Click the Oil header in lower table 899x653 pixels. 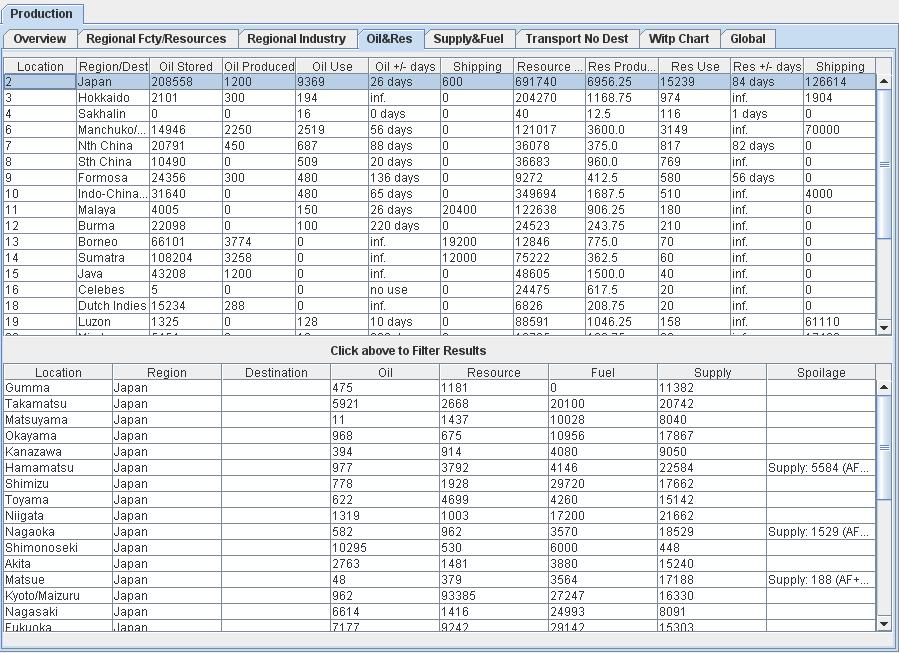(385, 373)
